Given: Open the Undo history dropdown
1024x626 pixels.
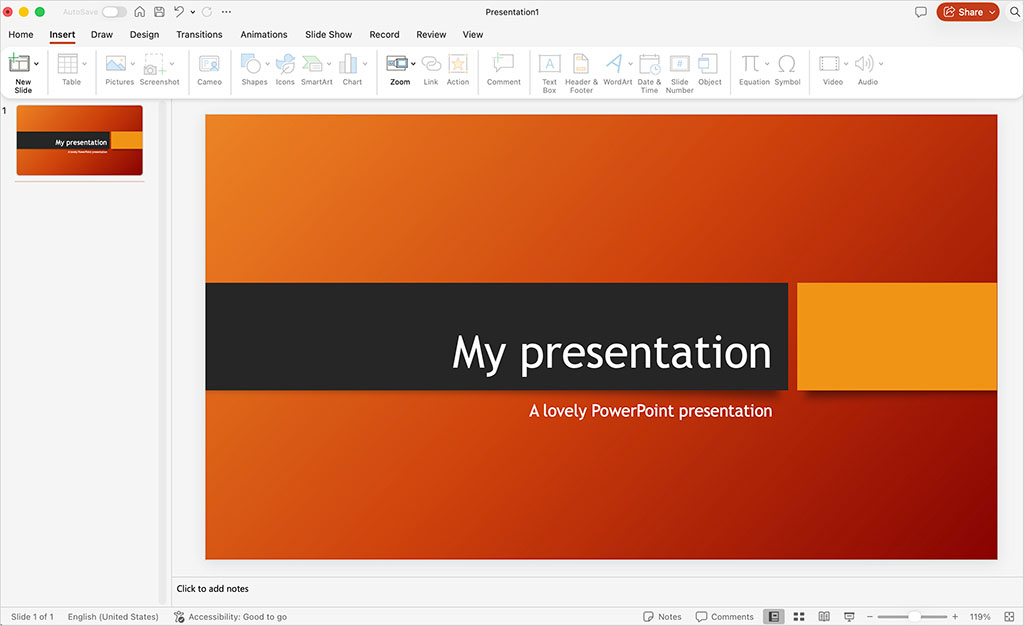Looking at the screenshot, I should 193,12.
